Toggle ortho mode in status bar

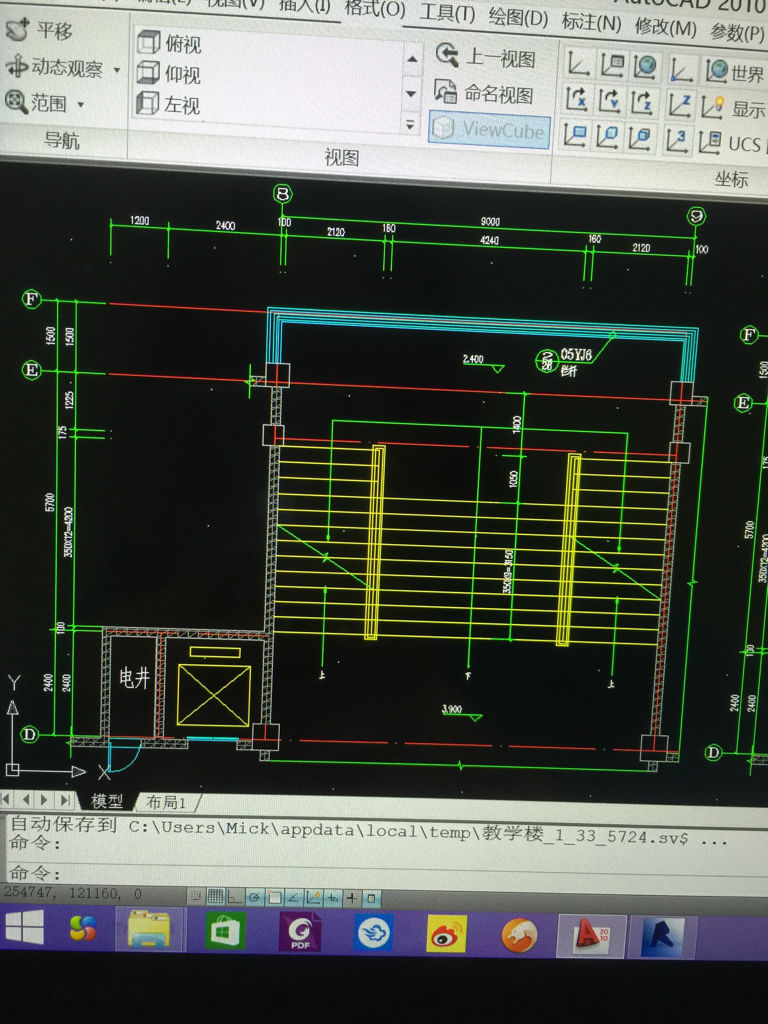tap(234, 896)
